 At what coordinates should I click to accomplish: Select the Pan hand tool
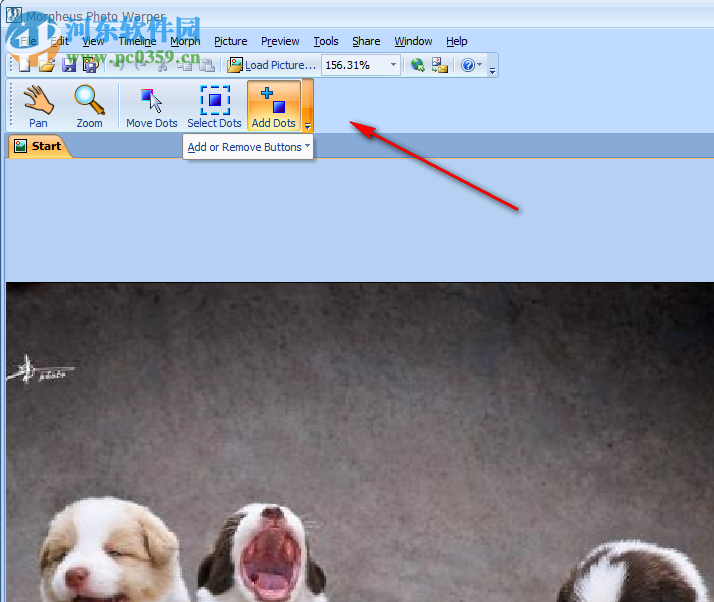pyautogui.click(x=38, y=106)
